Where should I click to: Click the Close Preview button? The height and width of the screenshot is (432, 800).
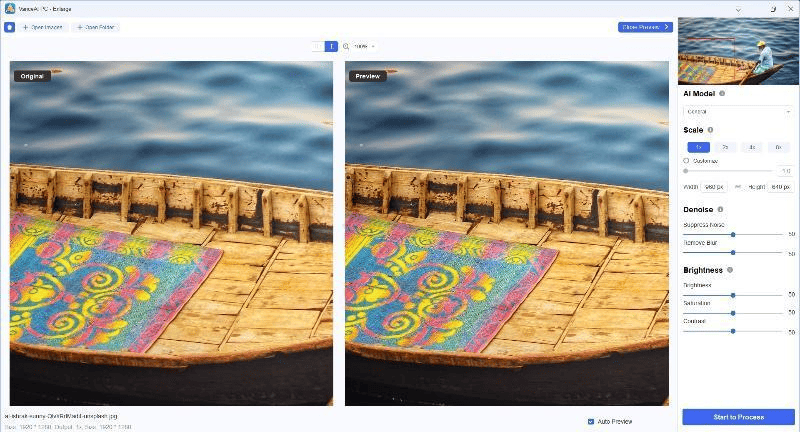click(645, 27)
